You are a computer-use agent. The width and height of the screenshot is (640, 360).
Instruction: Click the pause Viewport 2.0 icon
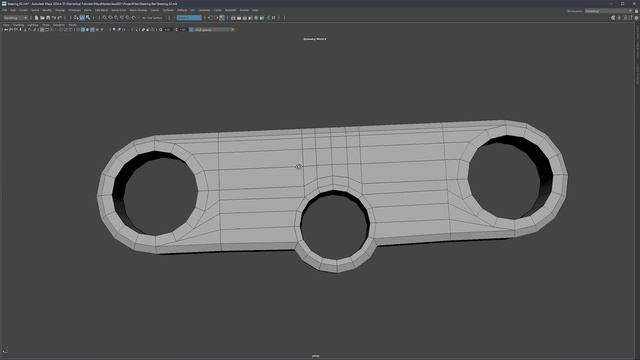click(x=273, y=18)
